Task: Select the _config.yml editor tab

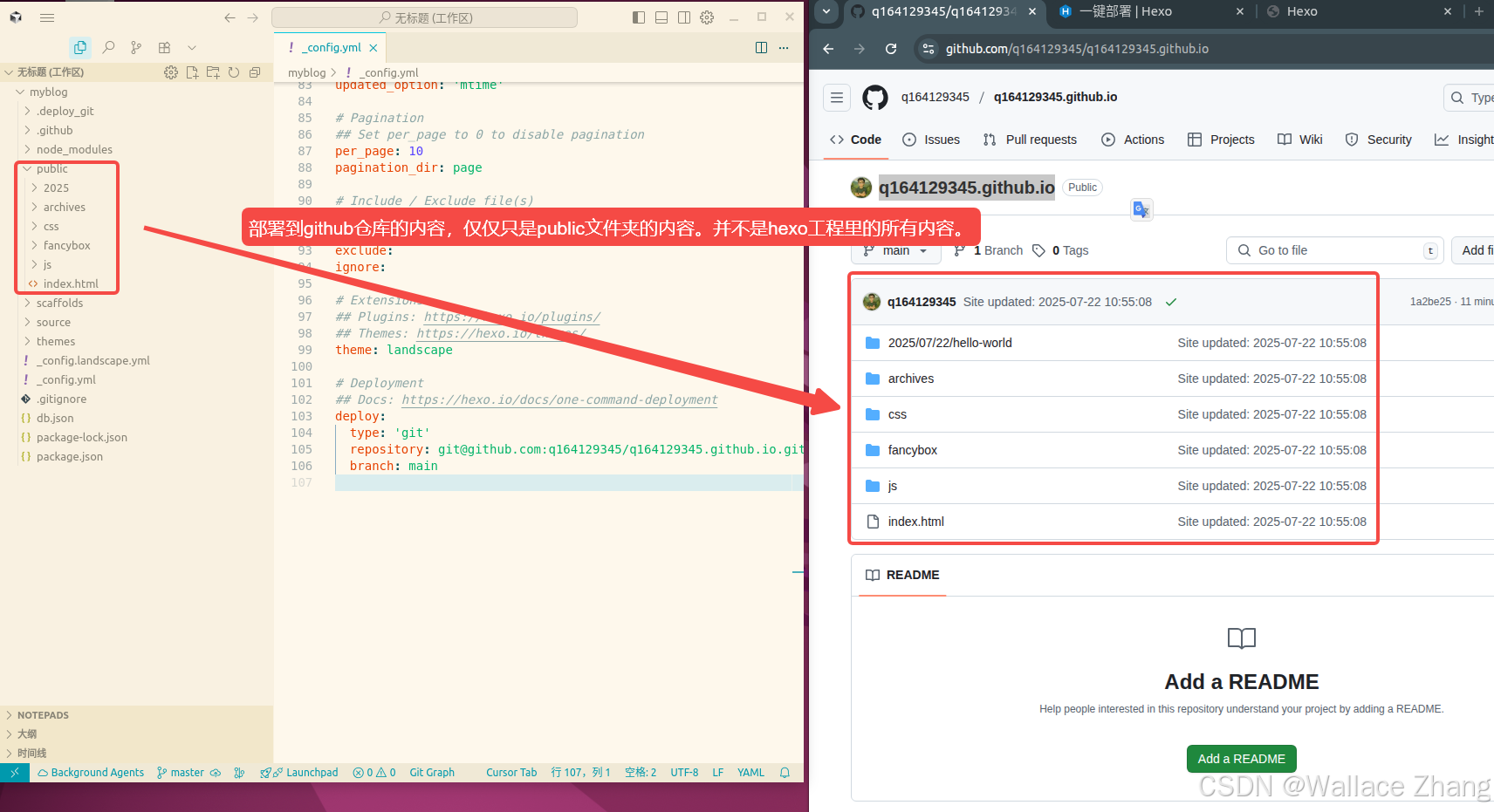Action: (330, 47)
